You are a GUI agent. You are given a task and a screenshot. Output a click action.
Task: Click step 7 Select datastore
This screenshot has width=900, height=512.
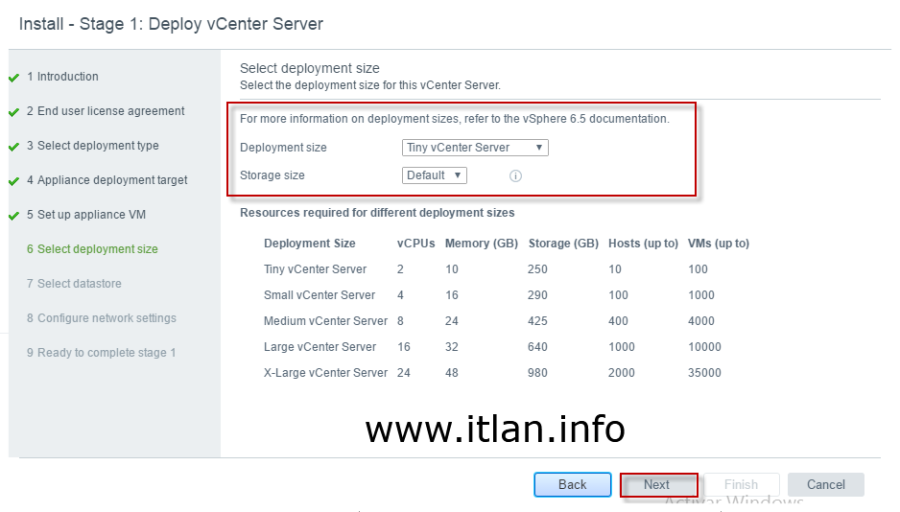point(73,284)
